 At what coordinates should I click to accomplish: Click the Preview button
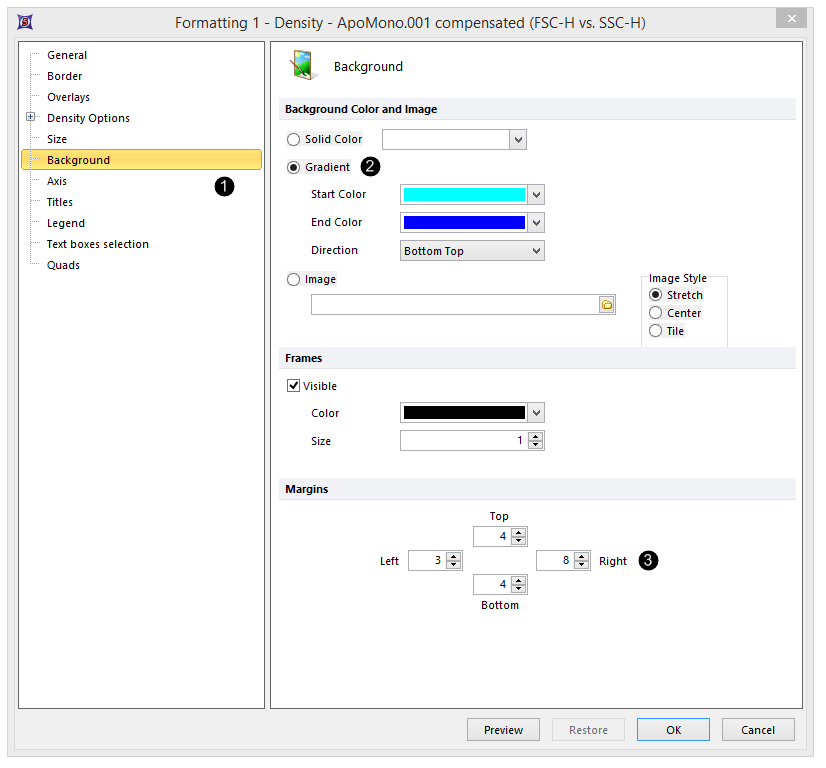tap(503, 730)
